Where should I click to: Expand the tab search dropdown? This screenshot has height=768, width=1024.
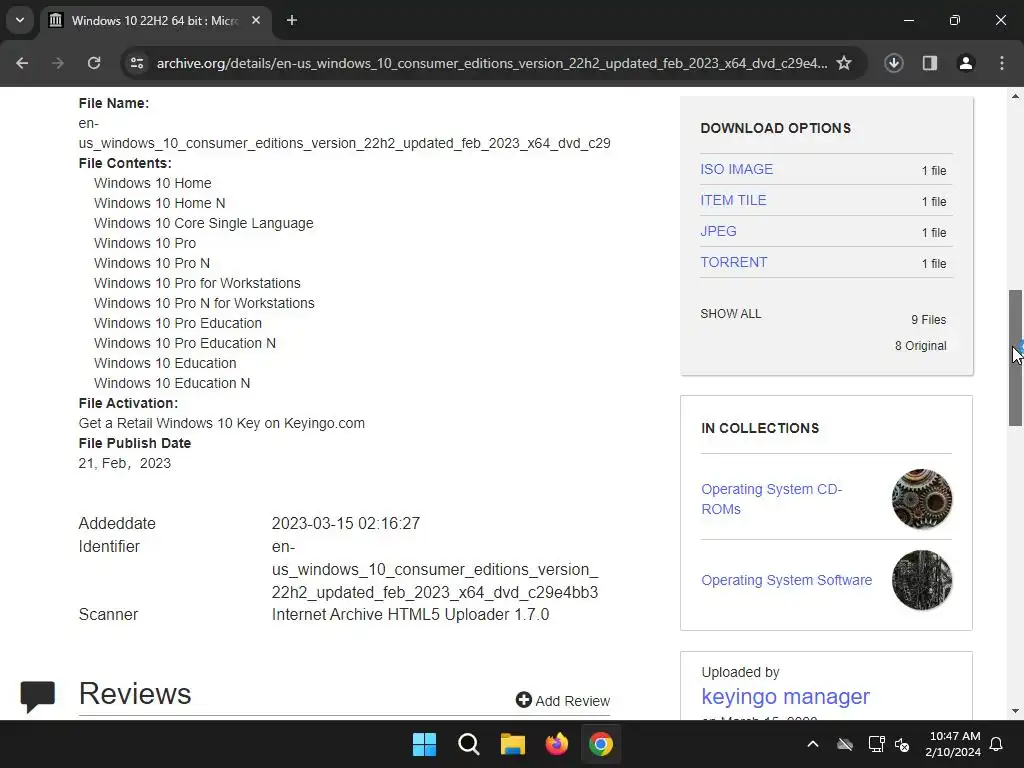pyautogui.click(x=20, y=20)
